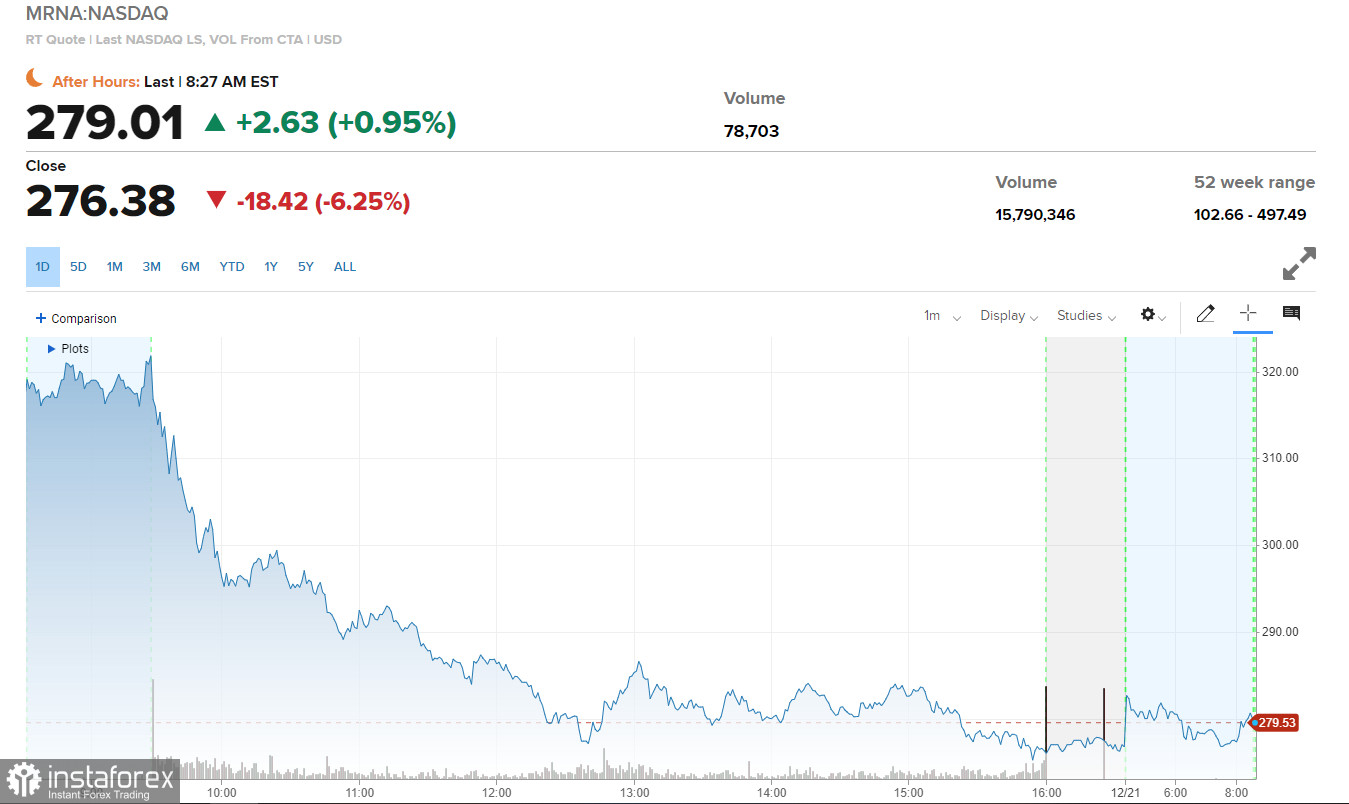Switch to the 5D time range
This screenshot has height=804, width=1349.
pyautogui.click(x=78, y=267)
